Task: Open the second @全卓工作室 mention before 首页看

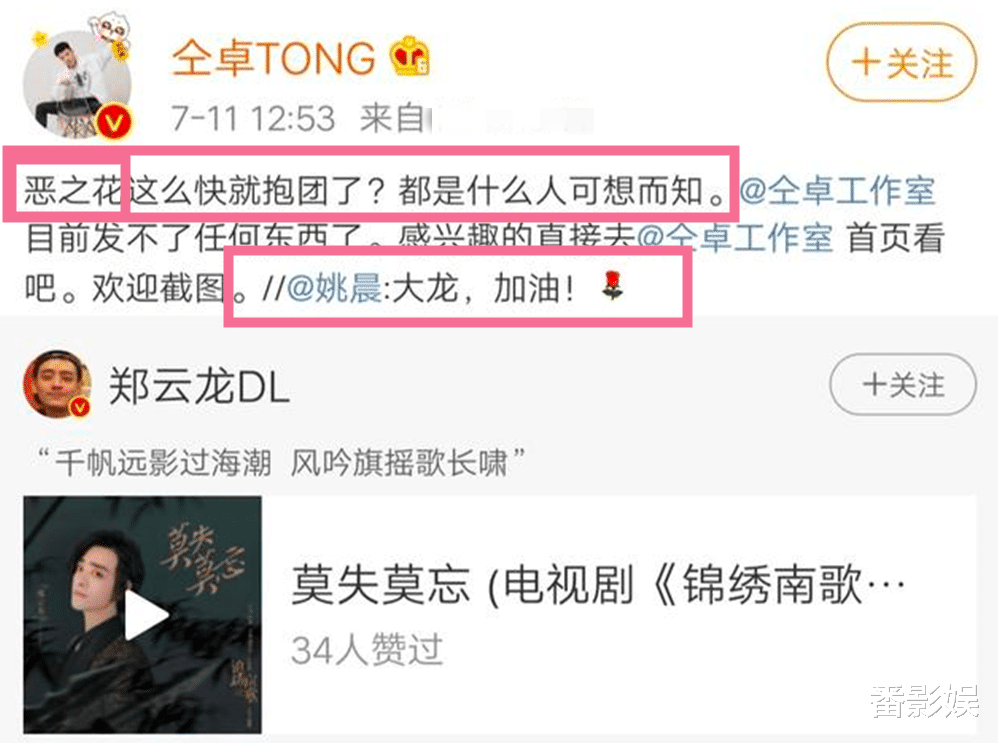Action: (735, 237)
